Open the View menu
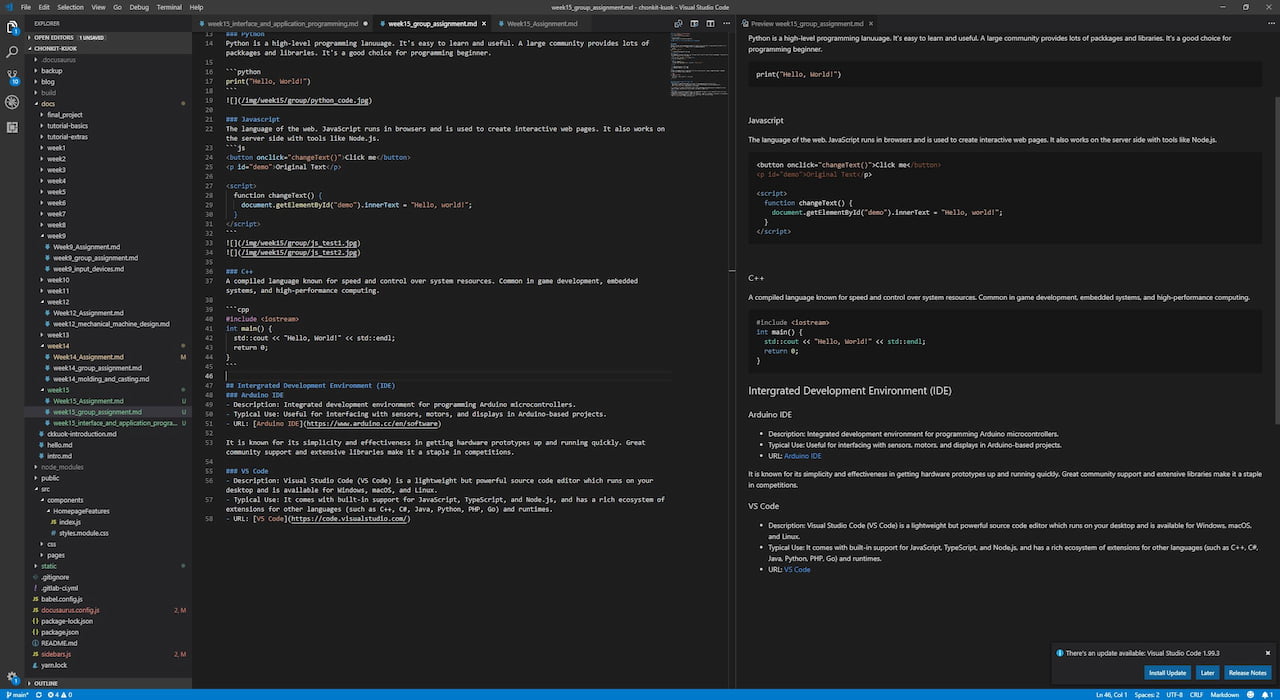This screenshot has height=700, width=1280. pos(98,6)
